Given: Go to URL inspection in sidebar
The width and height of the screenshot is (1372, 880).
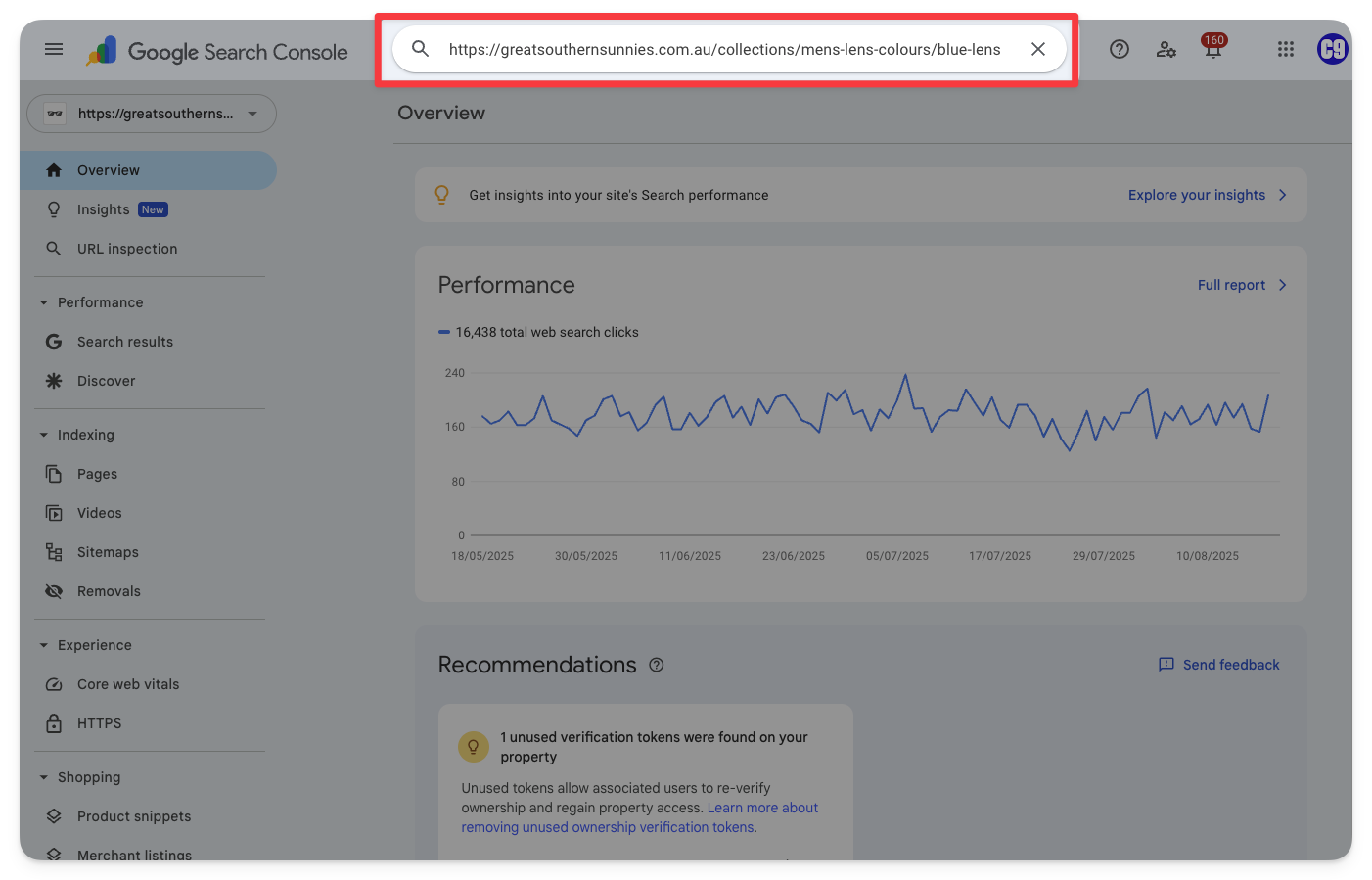Looking at the screenshot, I should pyautogui.click(x=127, y=249).
